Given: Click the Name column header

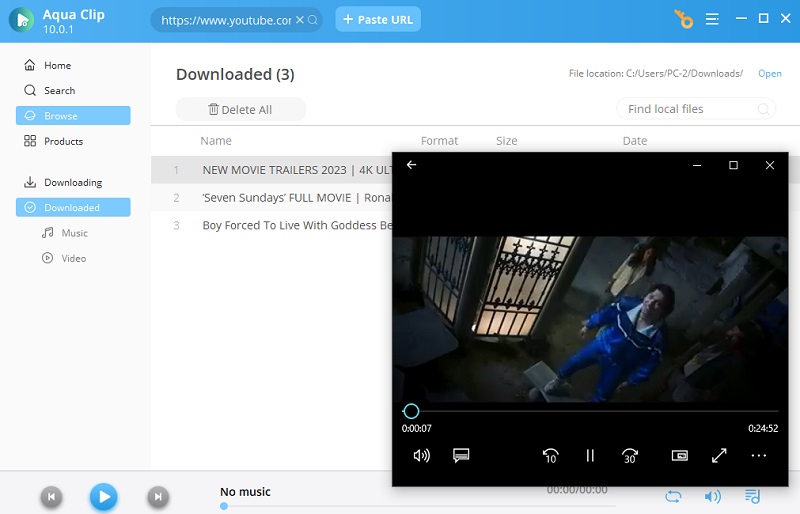Looking at the screenshot, I should 216,141.
